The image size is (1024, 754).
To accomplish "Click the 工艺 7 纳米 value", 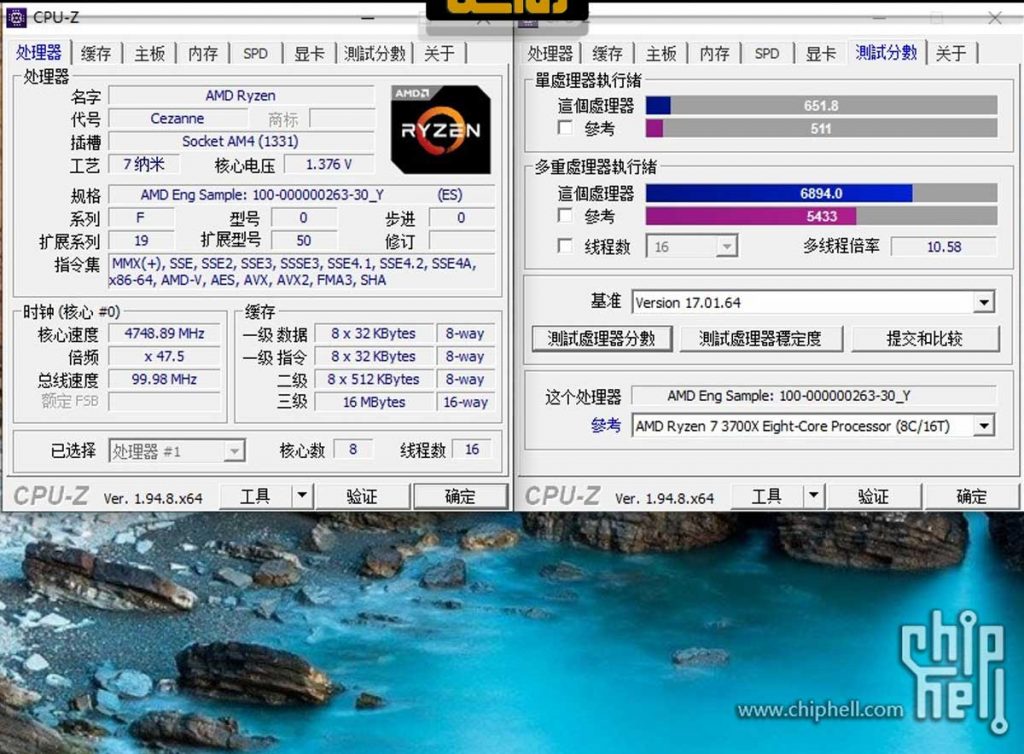I will coord(144,164).
